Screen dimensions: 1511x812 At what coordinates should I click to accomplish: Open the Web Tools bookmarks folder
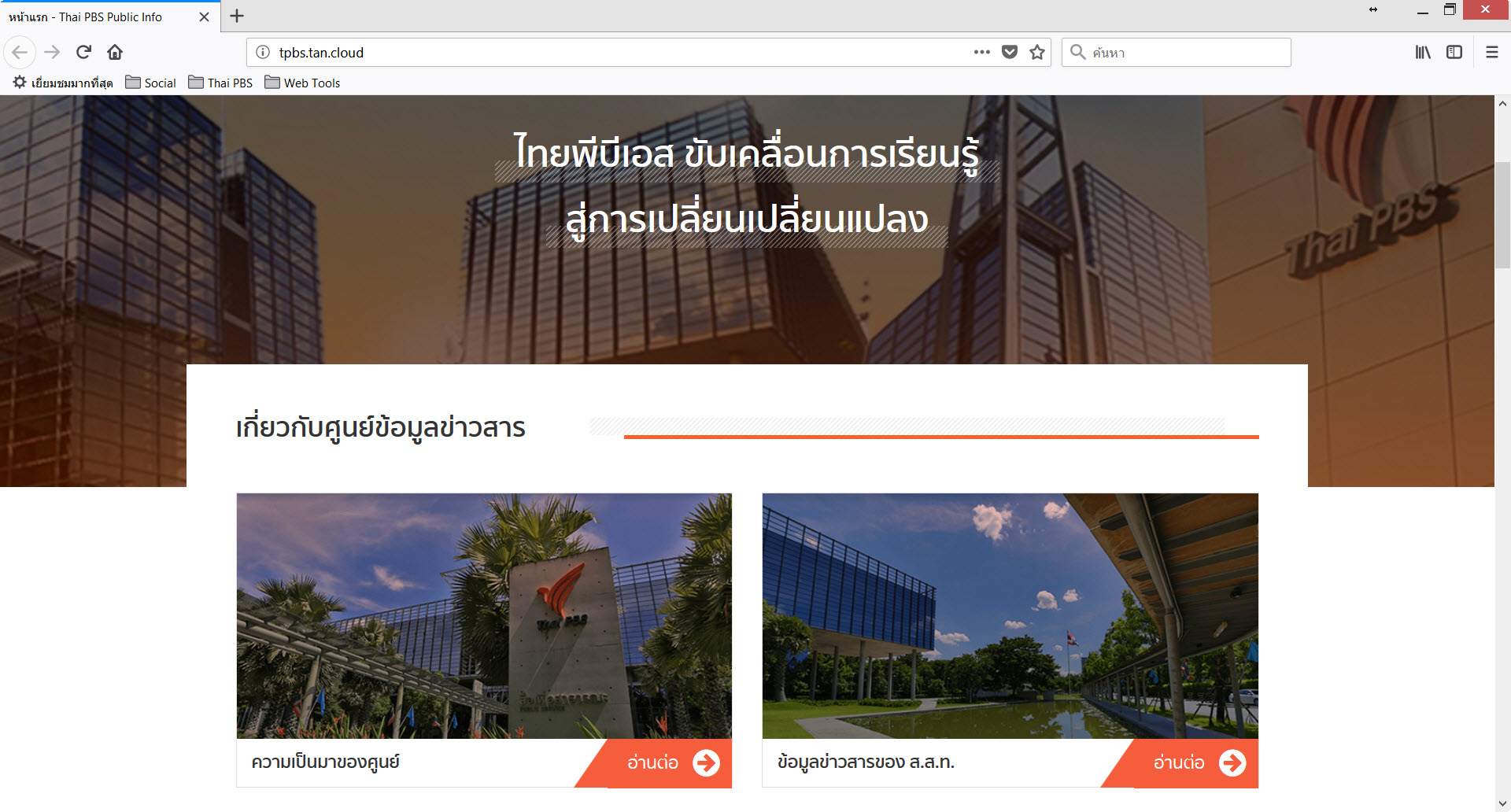point(302,83)
